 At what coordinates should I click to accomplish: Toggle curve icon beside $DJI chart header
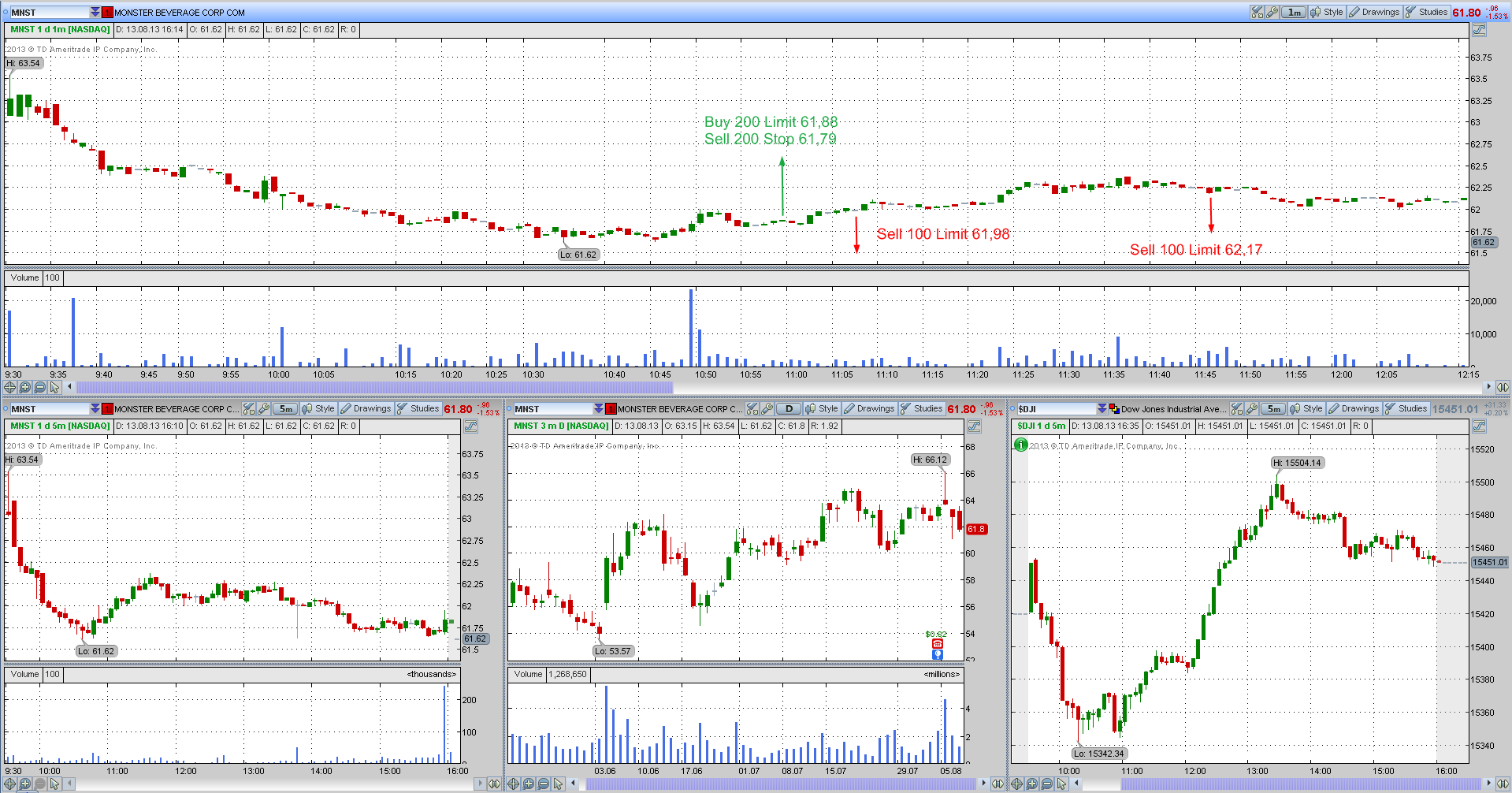[1479, 426]
